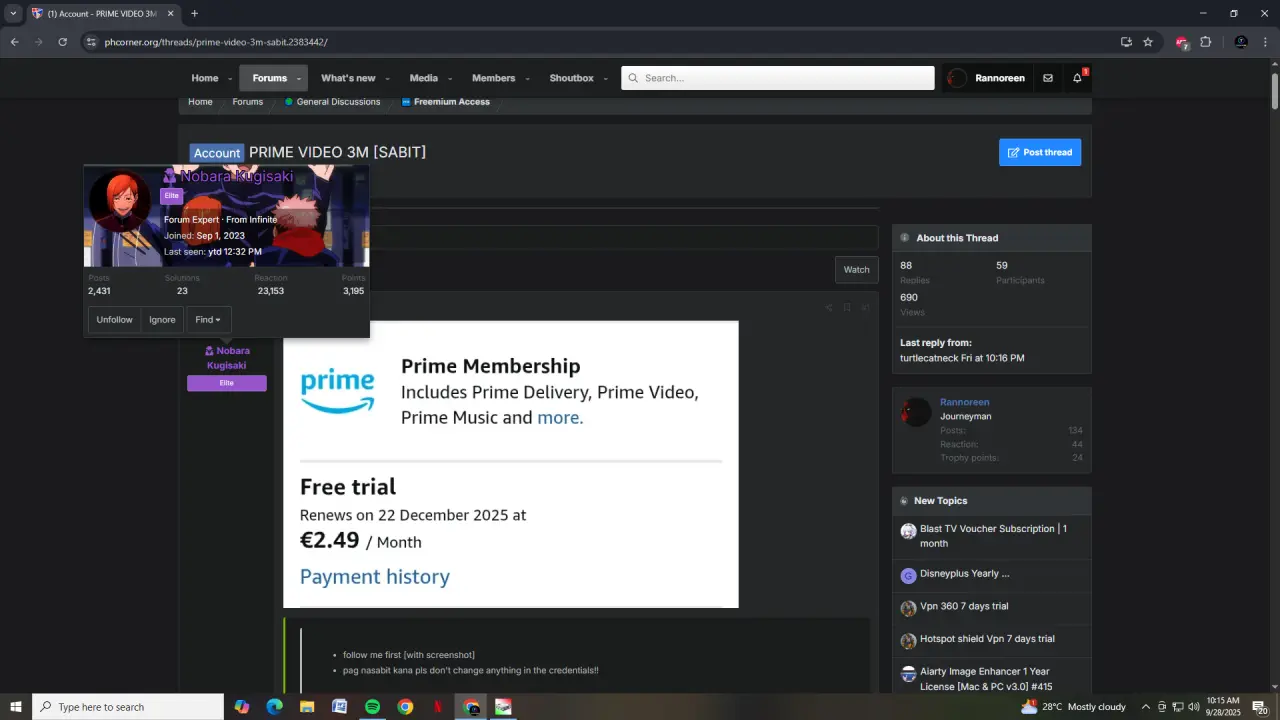Click the share icon on the post

[x=828, y=308]
